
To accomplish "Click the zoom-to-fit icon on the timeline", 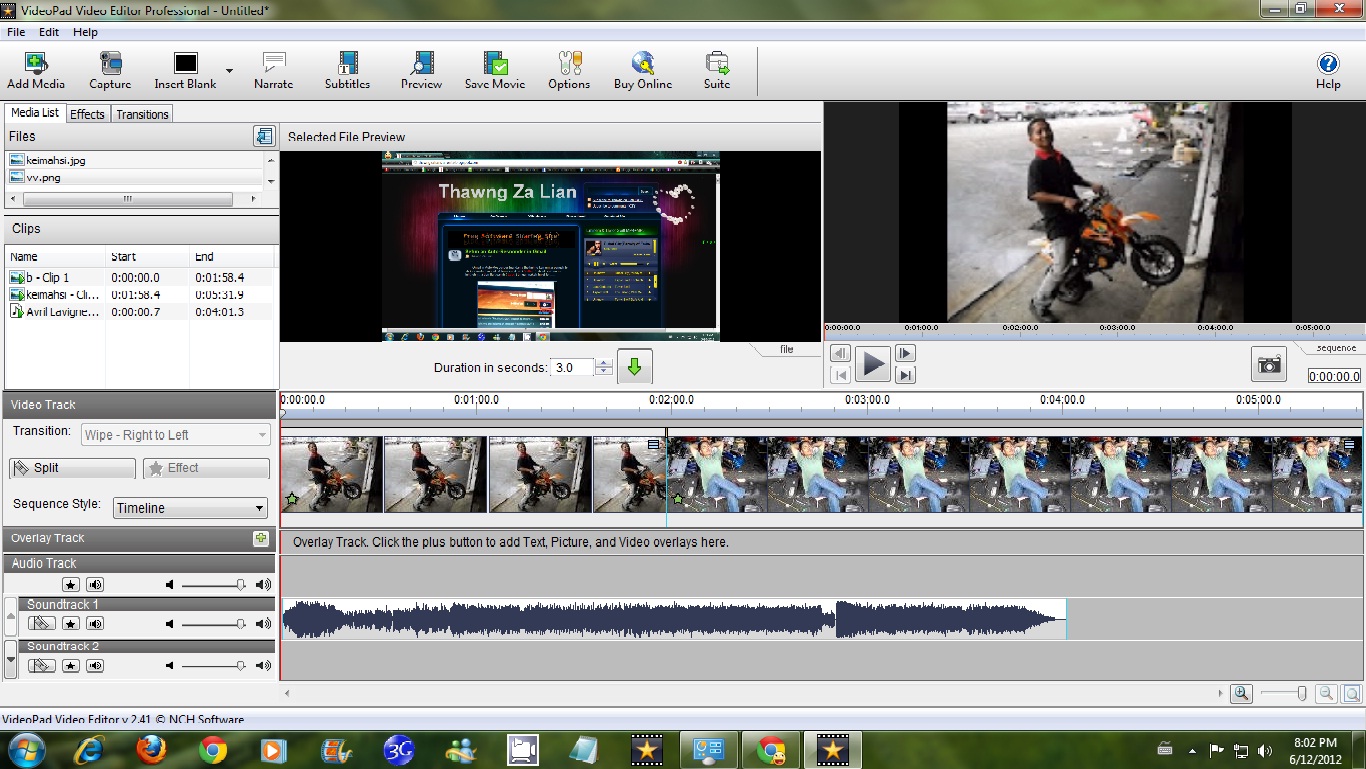I will click(1351, 693).
